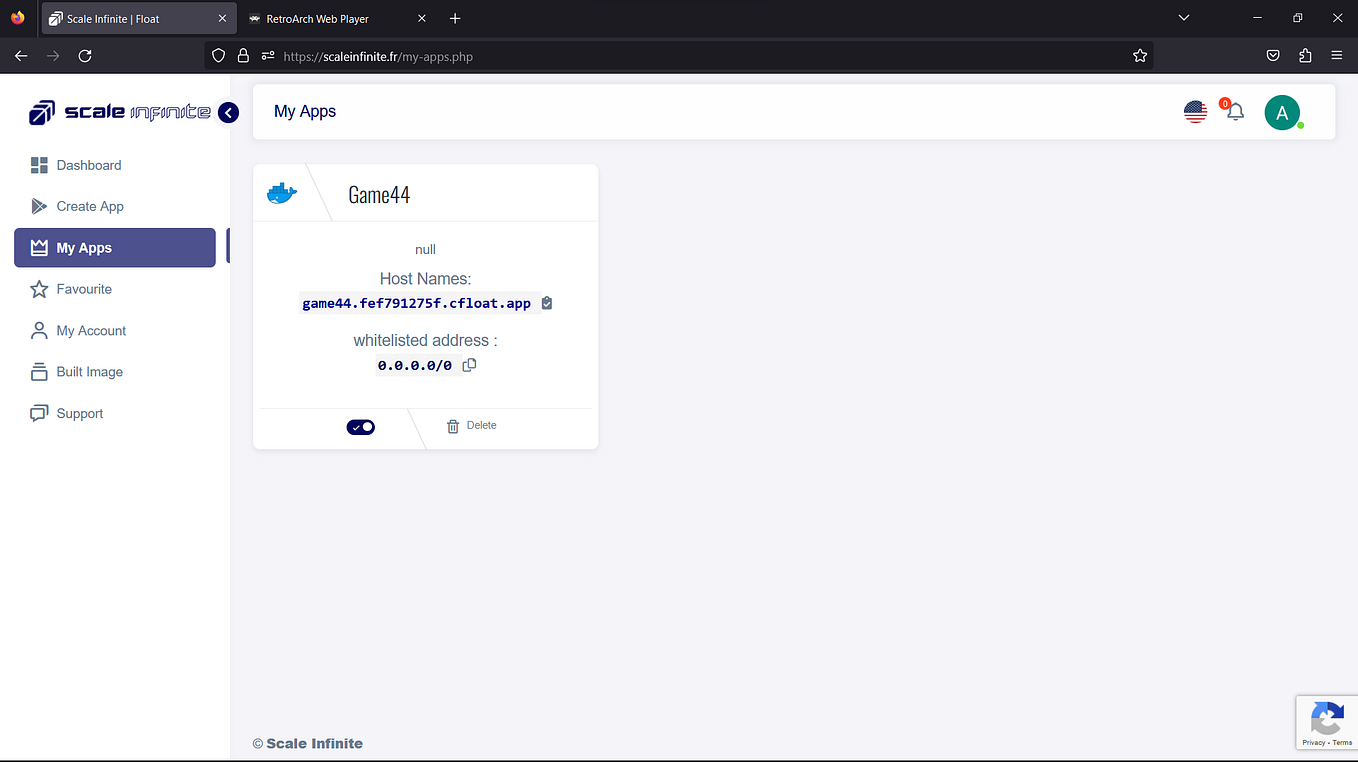1358x762 pixels.
Task: Open the Dashboard from the sidebar
Action: pyautogui.click(x=89, y=165)
